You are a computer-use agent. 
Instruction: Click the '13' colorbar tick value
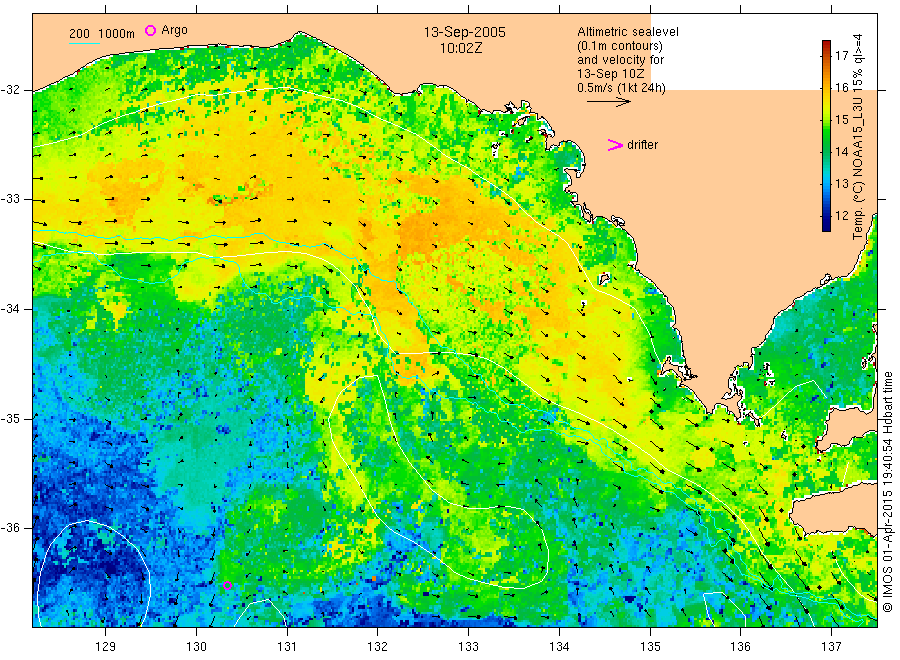[x=841, y=184]
